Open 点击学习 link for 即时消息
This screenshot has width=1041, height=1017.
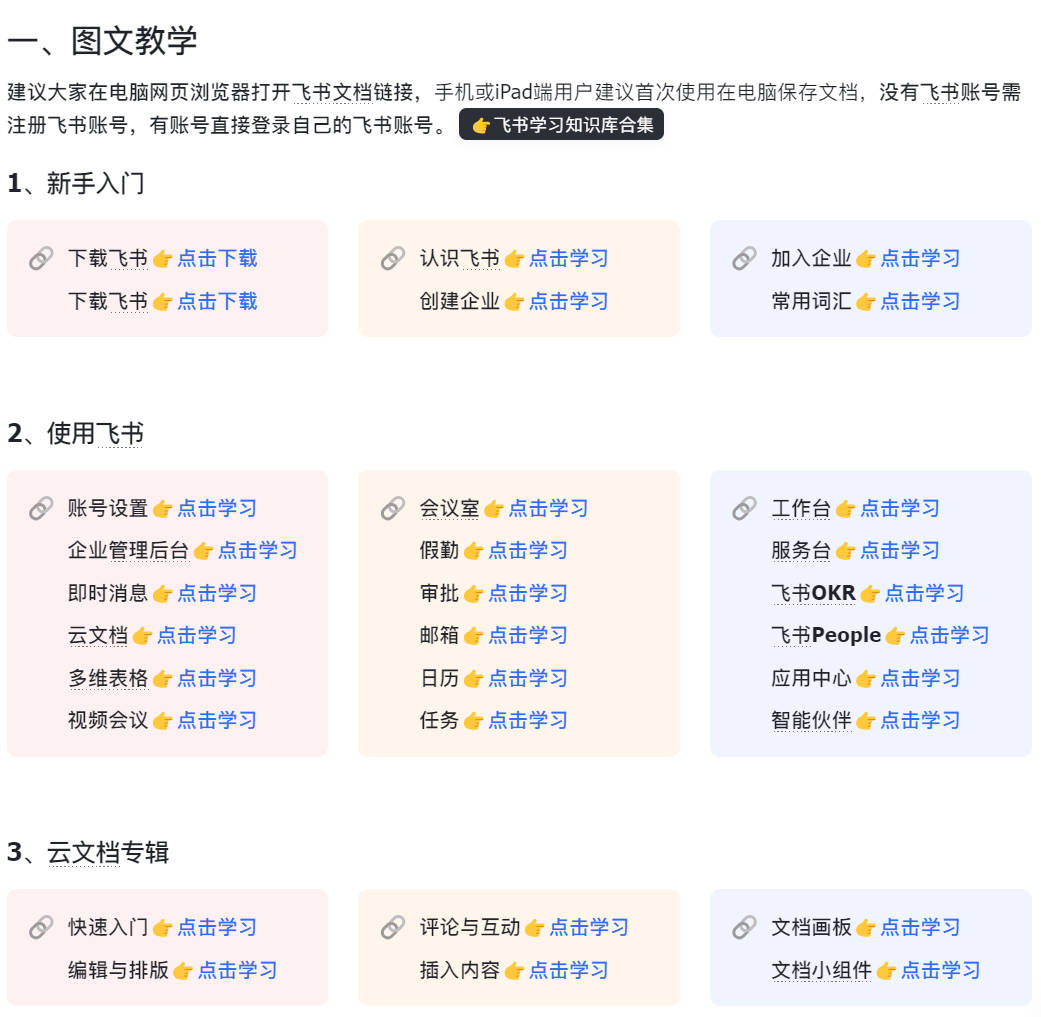coord(217,593)
